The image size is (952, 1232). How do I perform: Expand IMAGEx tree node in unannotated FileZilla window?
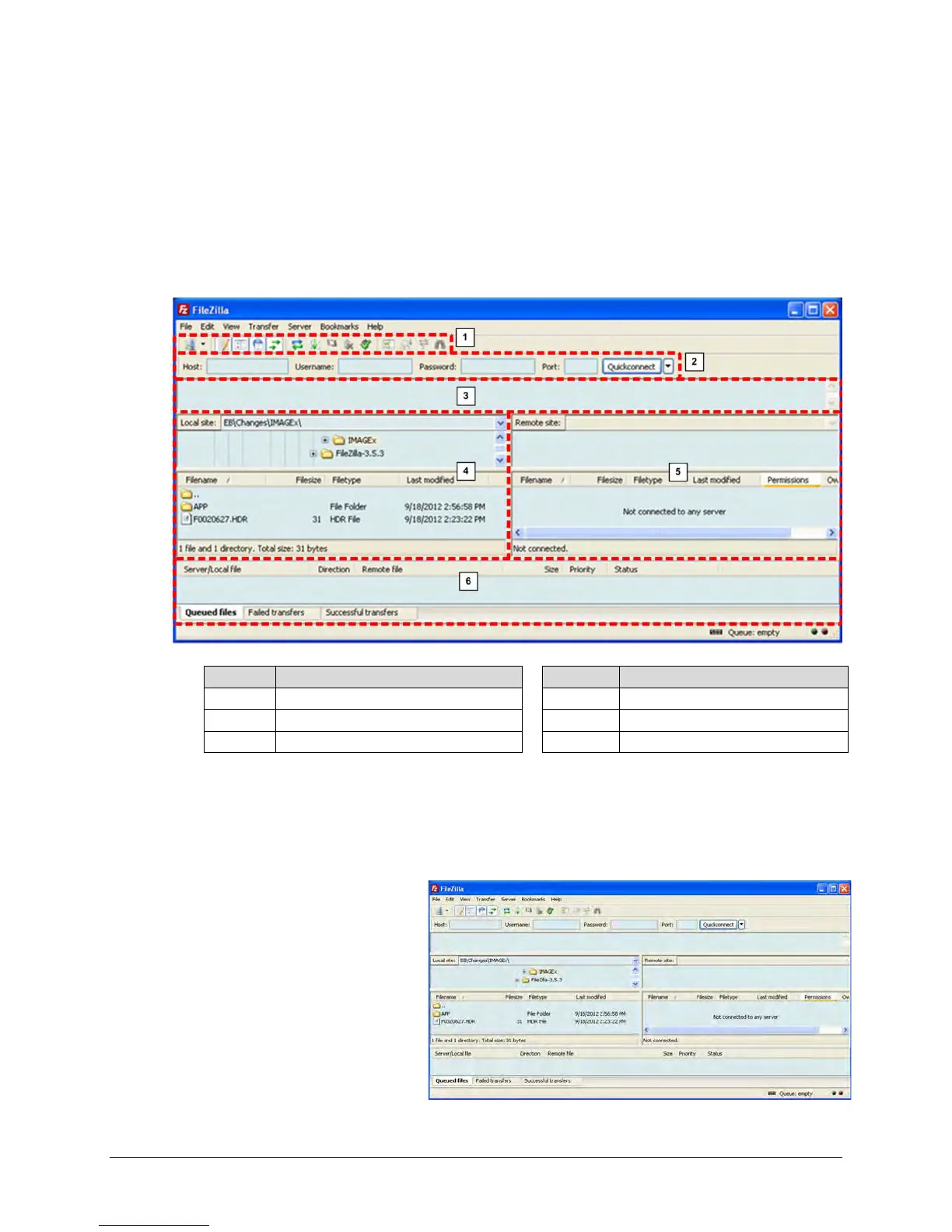pyautogui.click(x=524, y=971)
